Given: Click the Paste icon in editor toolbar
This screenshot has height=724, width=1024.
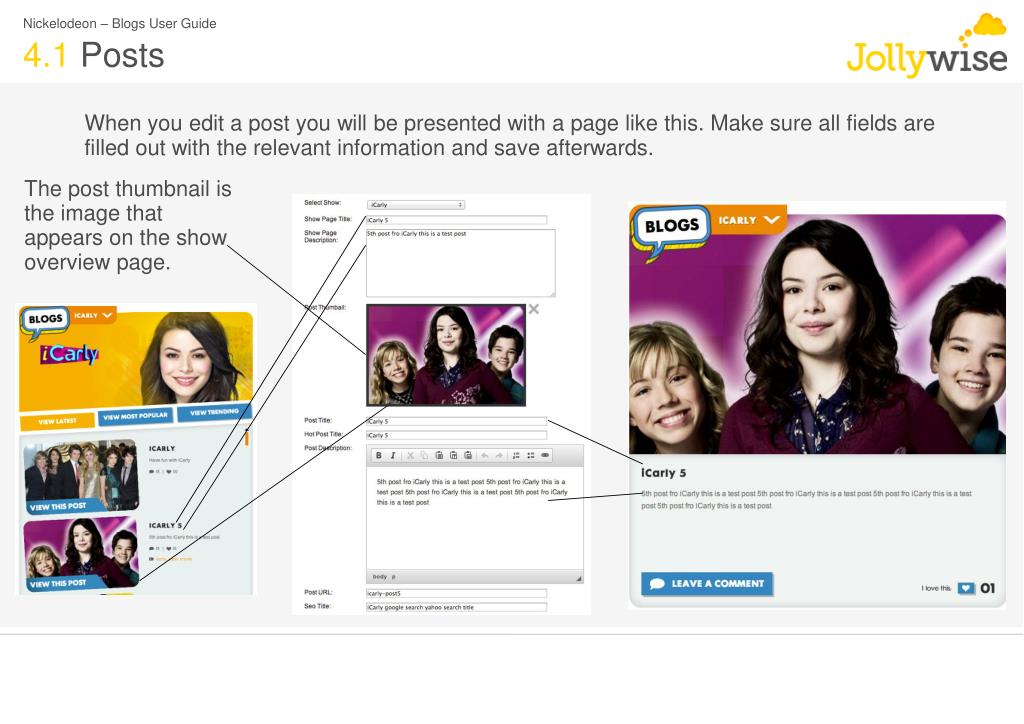Looking at the screenshot, I should 439,456.
